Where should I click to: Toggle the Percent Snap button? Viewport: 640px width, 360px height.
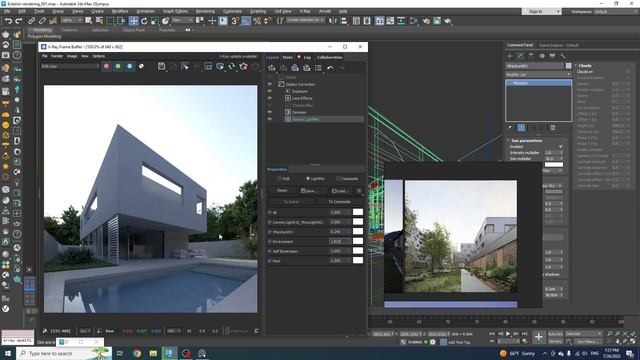[x=257, y=20]
